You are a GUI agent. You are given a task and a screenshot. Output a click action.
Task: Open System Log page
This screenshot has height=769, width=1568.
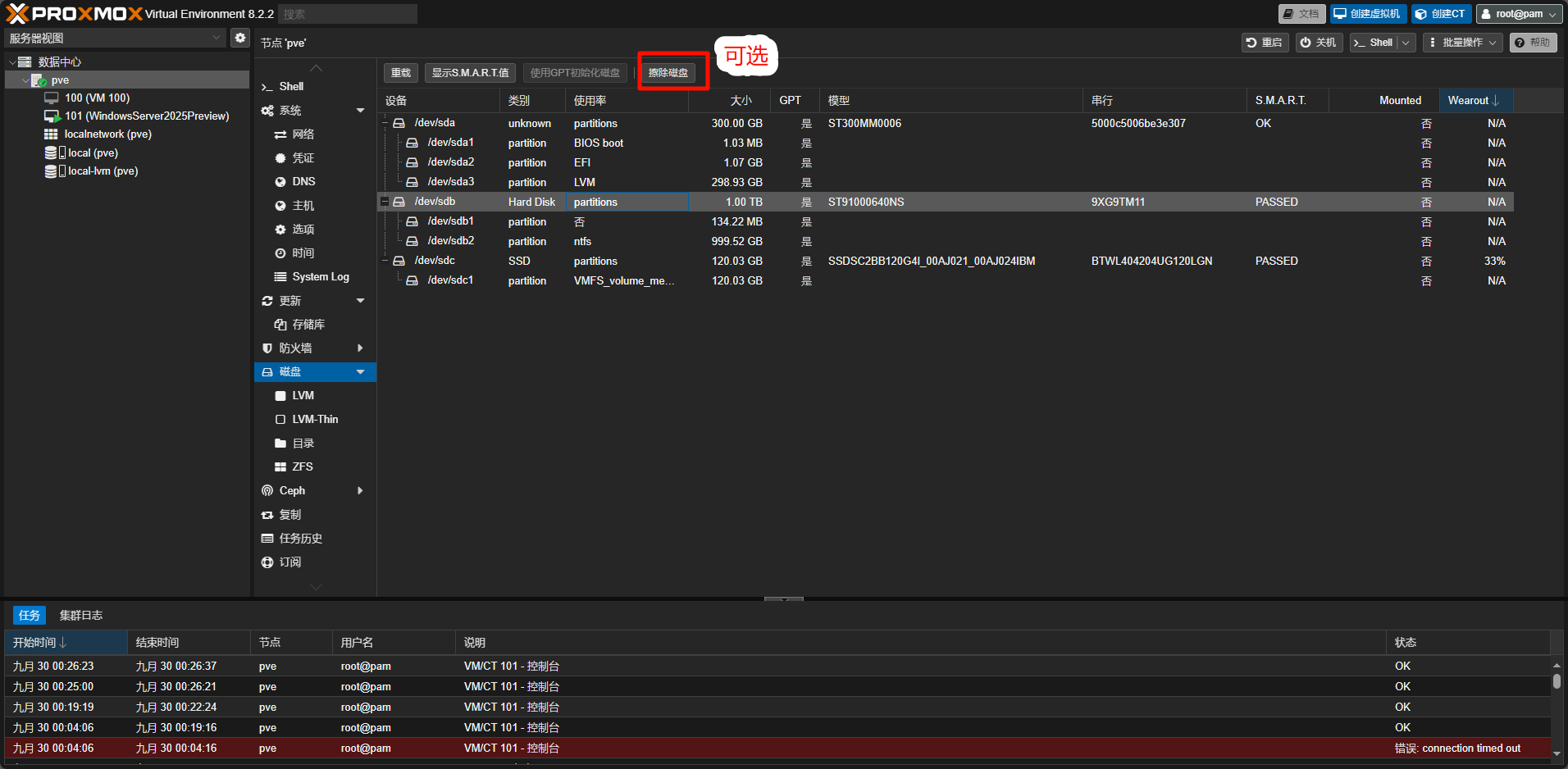320,277
